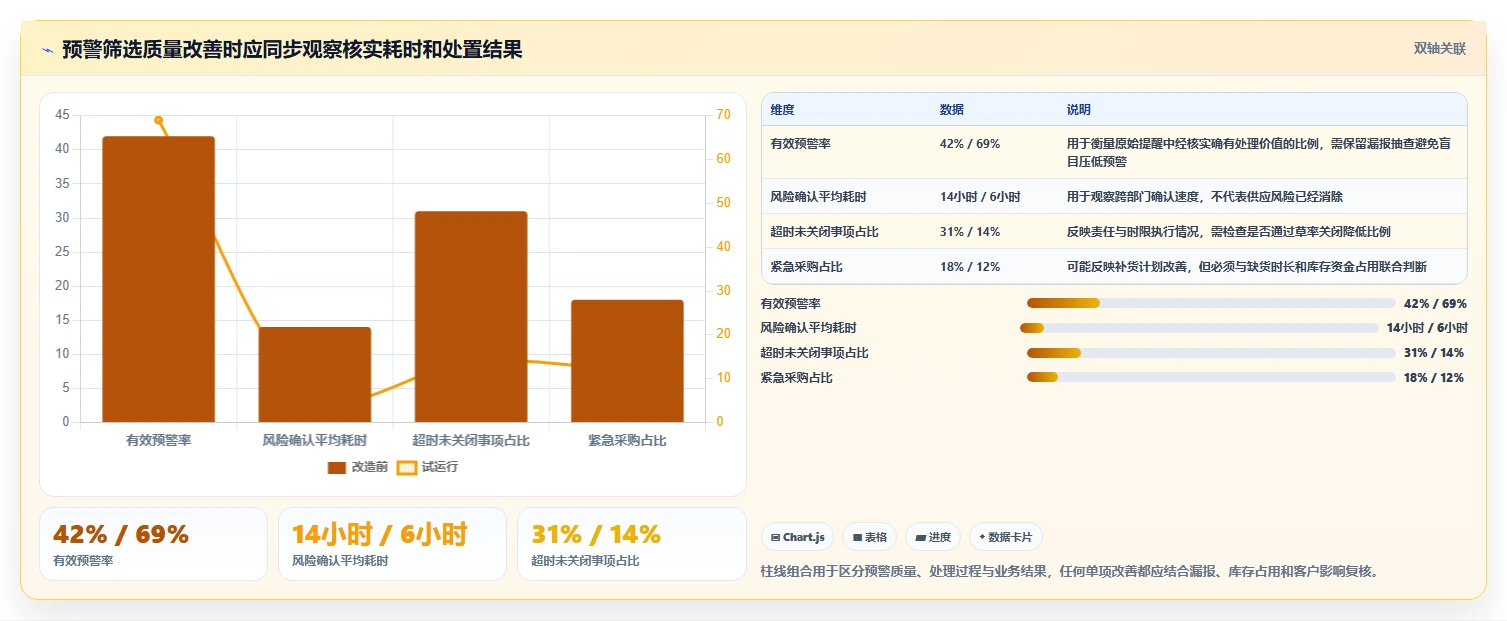This screenshot has width=1507, height=621.
Task: Click the 有效预警率 bar in the chart
Action: point(158,279)
